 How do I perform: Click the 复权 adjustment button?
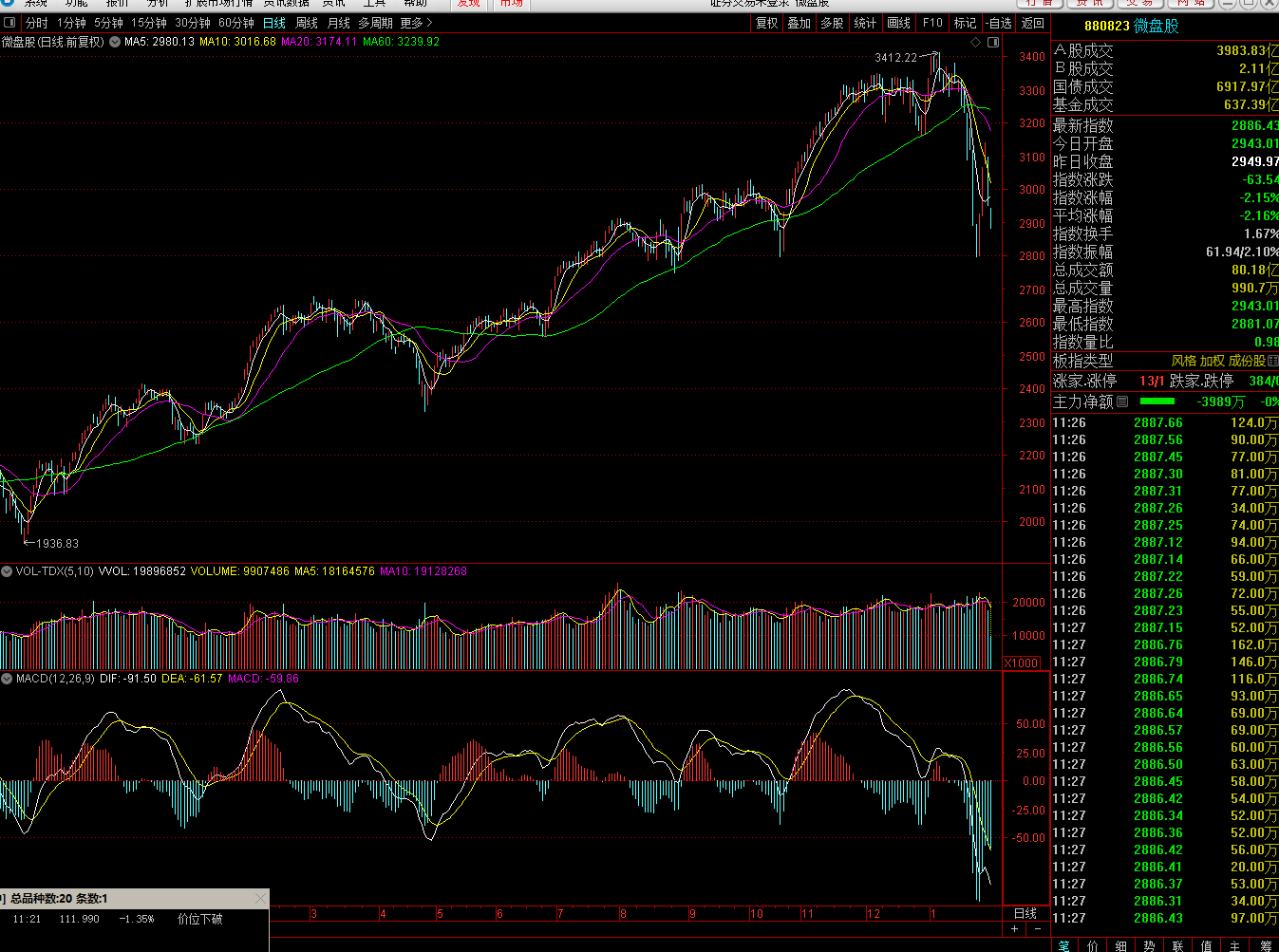767,23
